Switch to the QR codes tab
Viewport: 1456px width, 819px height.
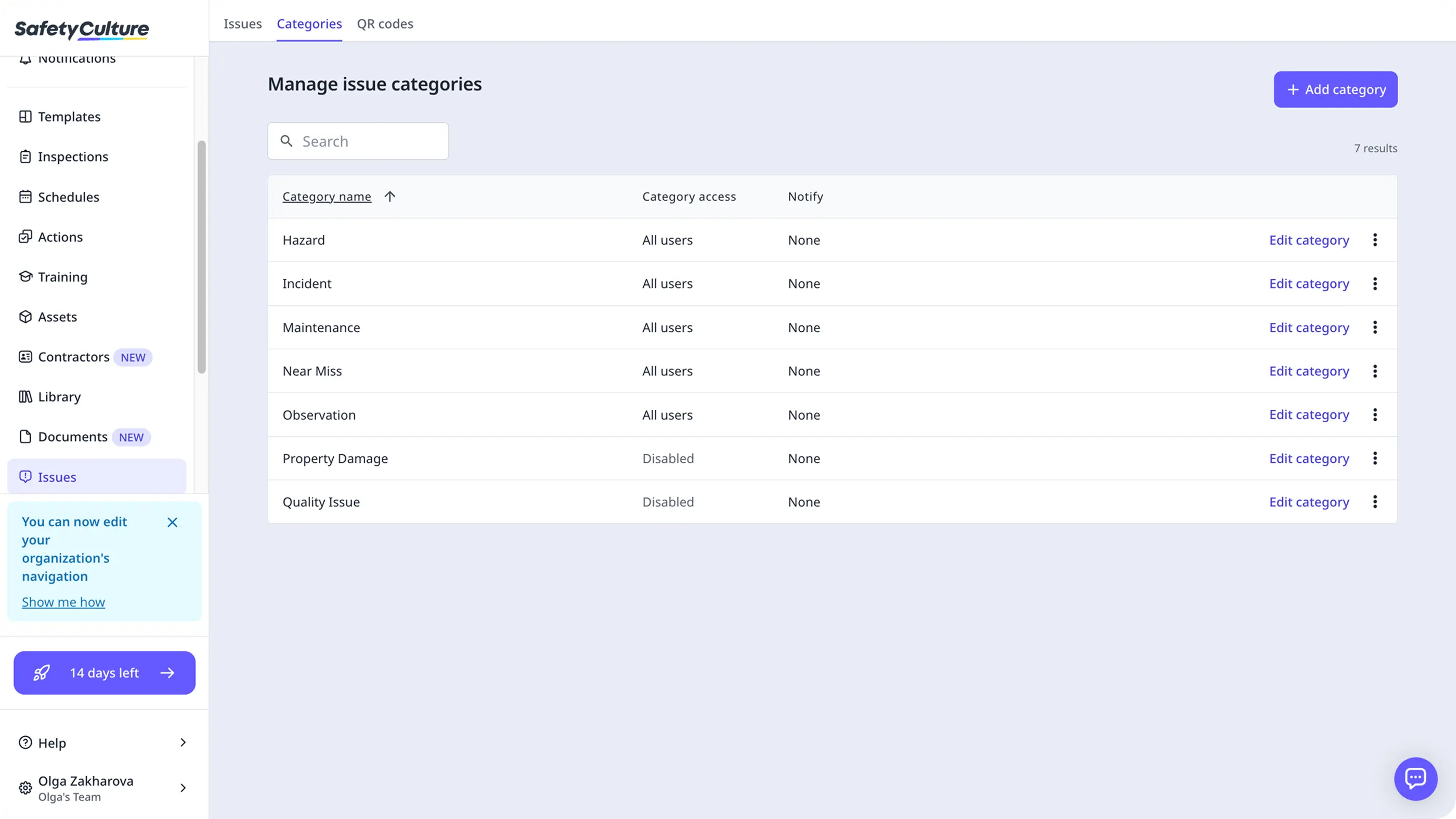(385, 24)
